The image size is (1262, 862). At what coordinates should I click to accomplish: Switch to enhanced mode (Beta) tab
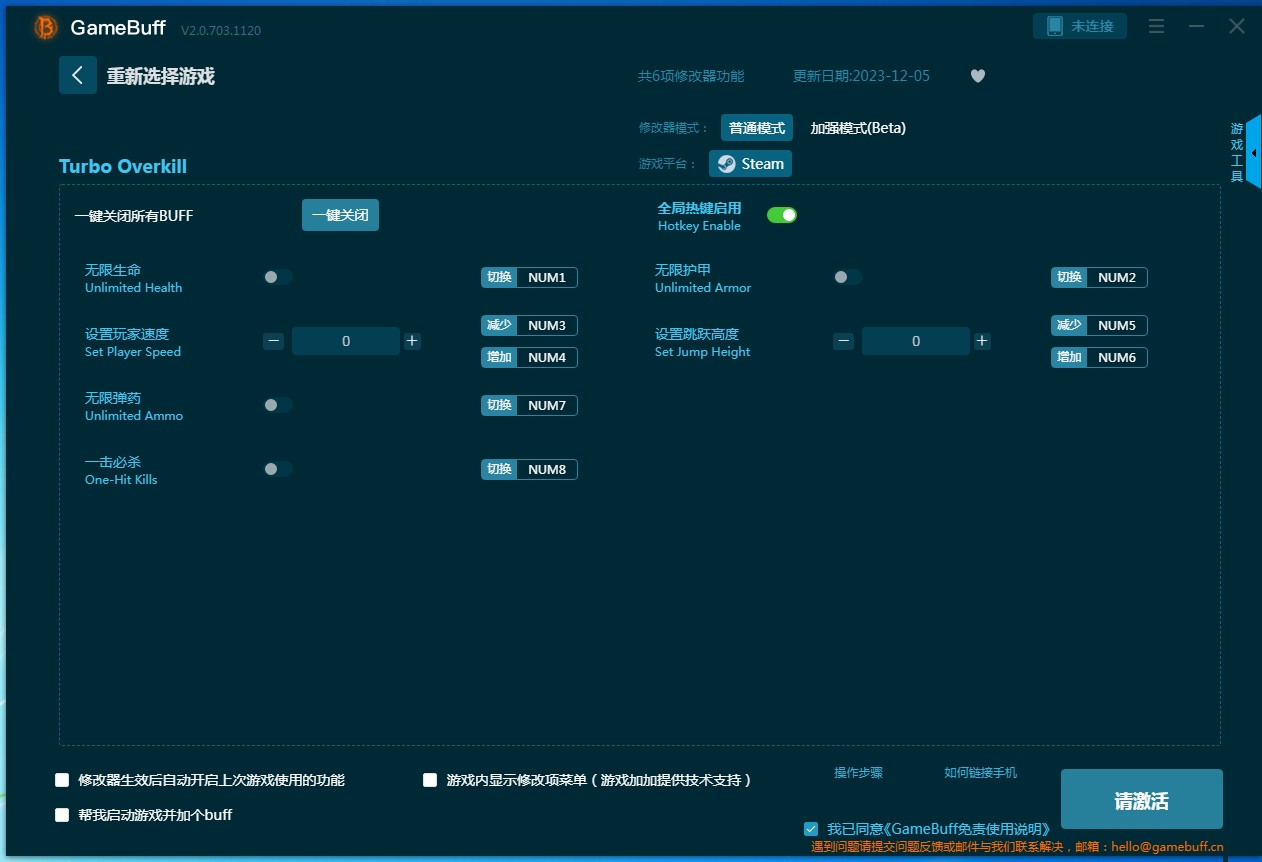click(x=857, y=128)
